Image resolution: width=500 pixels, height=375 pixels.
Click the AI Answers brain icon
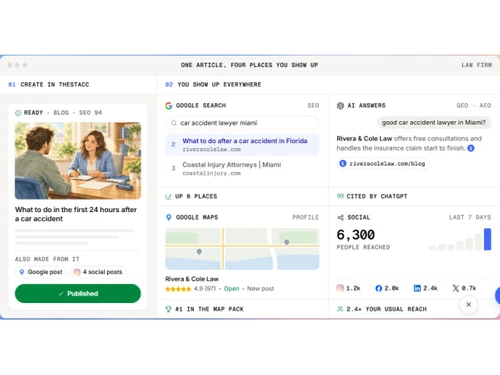340,106
